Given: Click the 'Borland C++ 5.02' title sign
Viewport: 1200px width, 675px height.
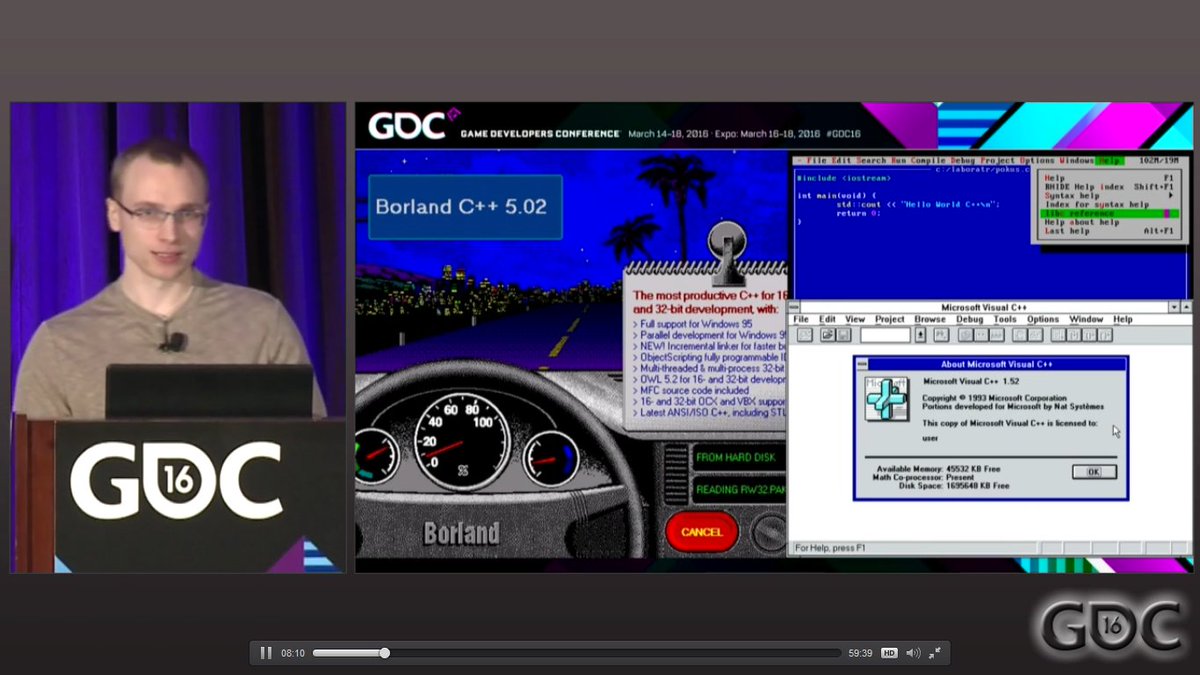Looking at the screenshot, I should [465, 208].
